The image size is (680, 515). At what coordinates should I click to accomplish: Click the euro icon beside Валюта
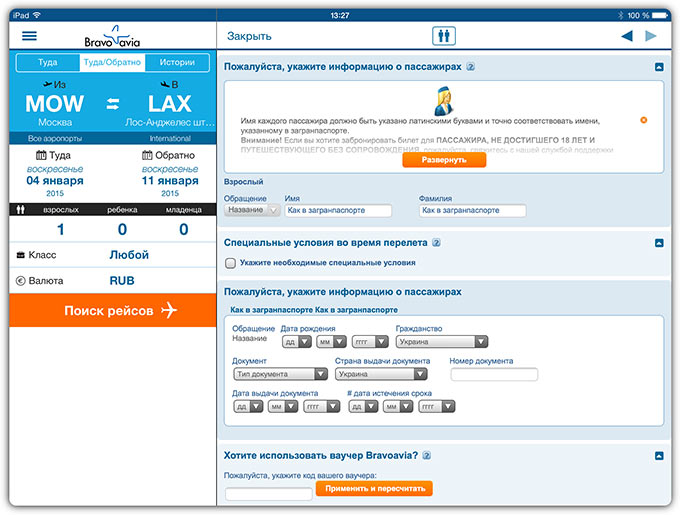[x=20, y=281]
